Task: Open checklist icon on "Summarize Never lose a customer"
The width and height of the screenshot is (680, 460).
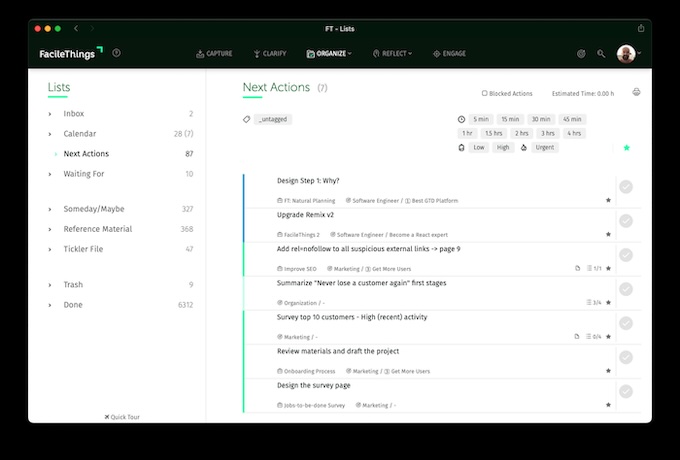Action: click(588, 302)
